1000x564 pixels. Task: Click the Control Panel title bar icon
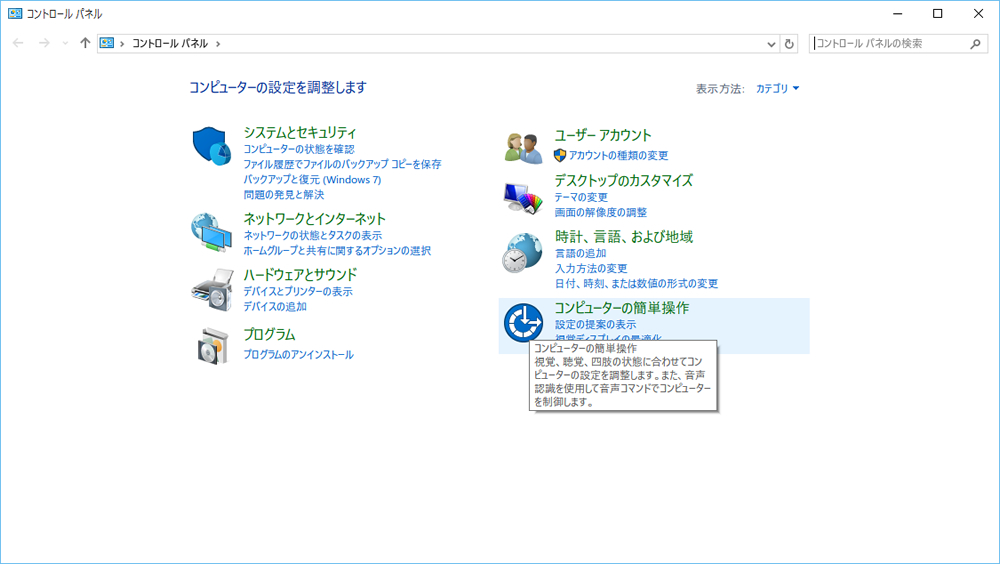click(x=15, y=13)
